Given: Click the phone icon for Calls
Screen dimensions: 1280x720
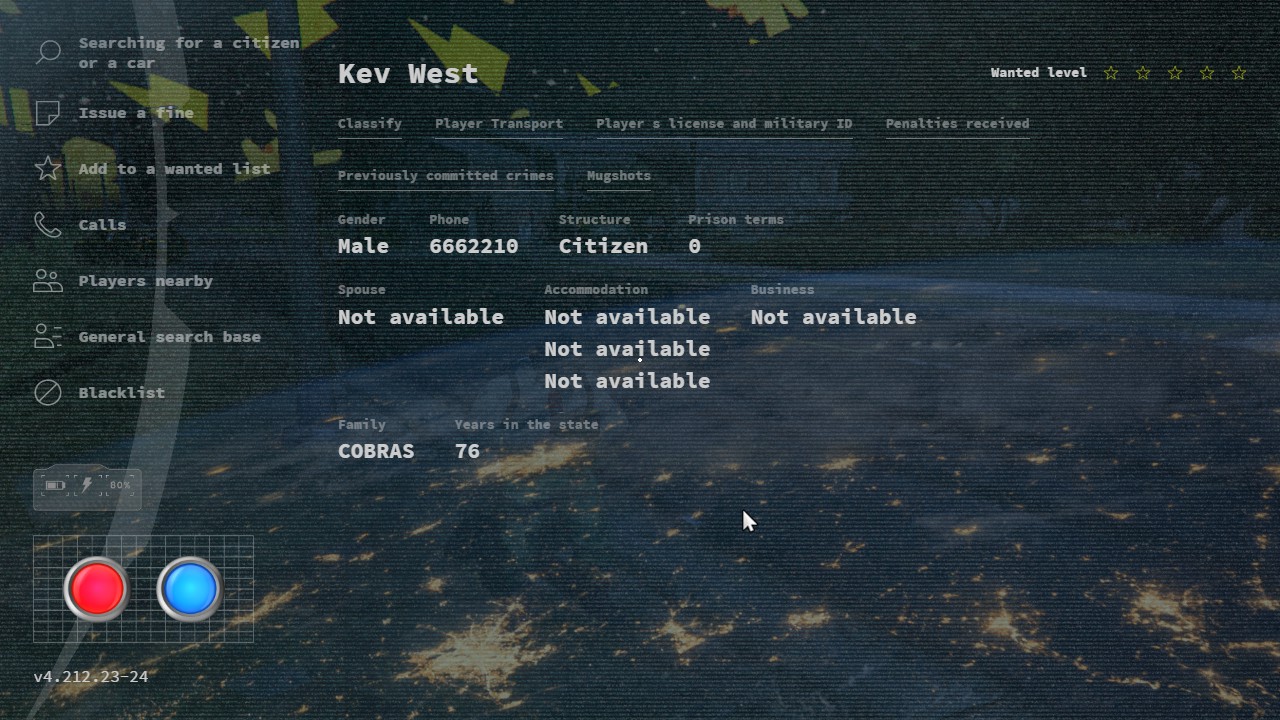Looking at the screenshot, I should point(48,225).
